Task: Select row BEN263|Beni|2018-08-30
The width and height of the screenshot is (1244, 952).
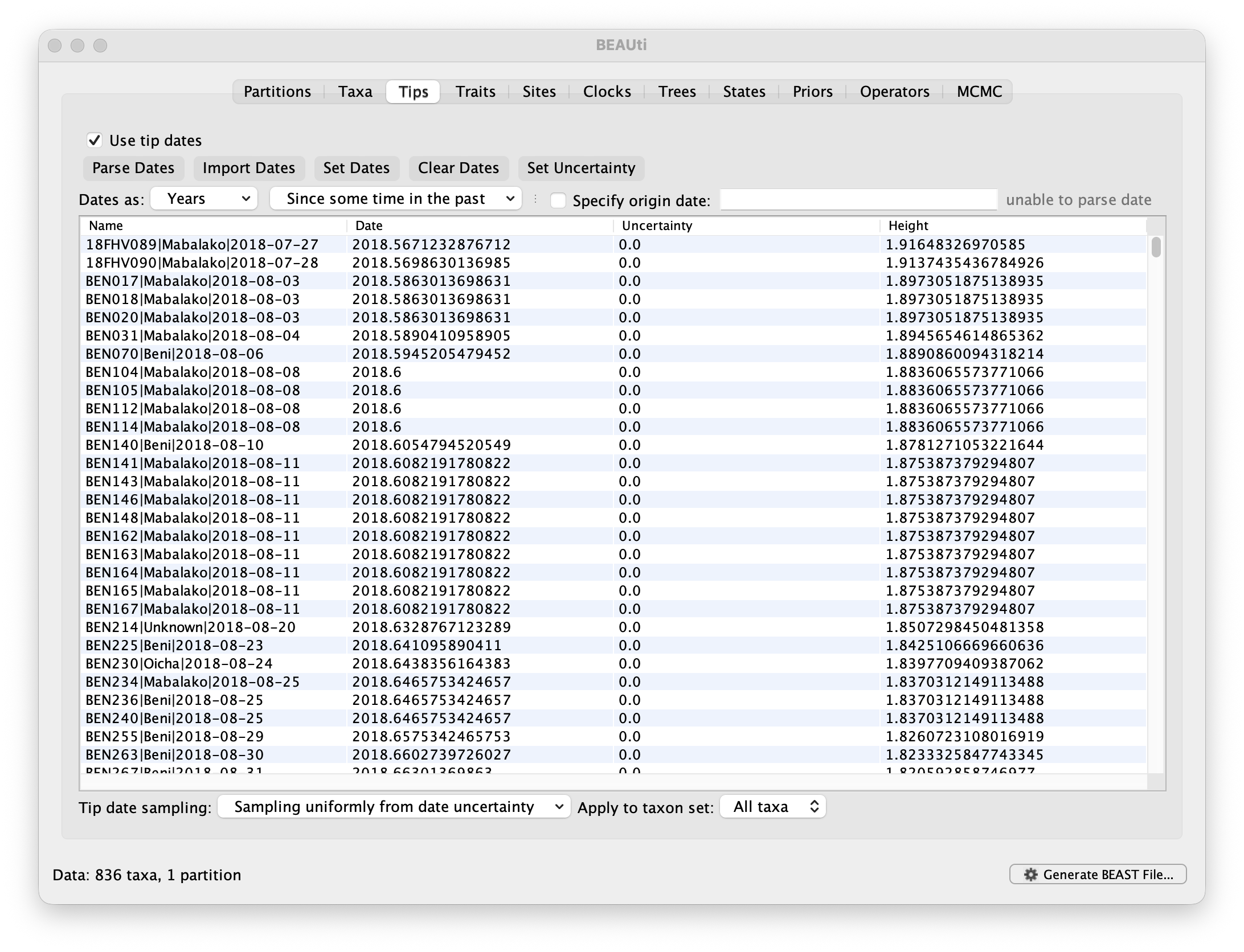Action: (x=613, y=754)
